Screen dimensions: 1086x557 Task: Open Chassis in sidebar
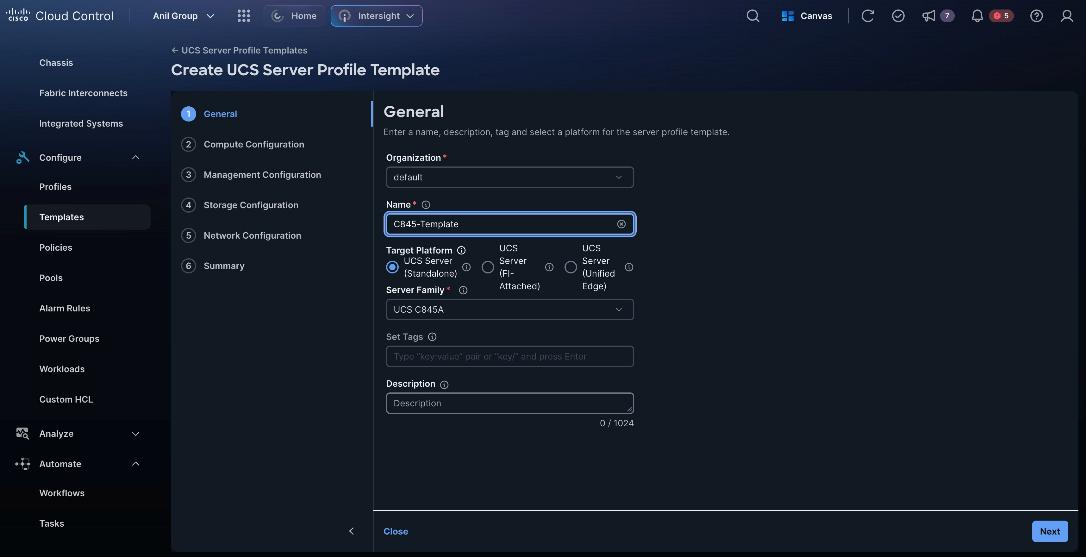click(x=56, y=63)
